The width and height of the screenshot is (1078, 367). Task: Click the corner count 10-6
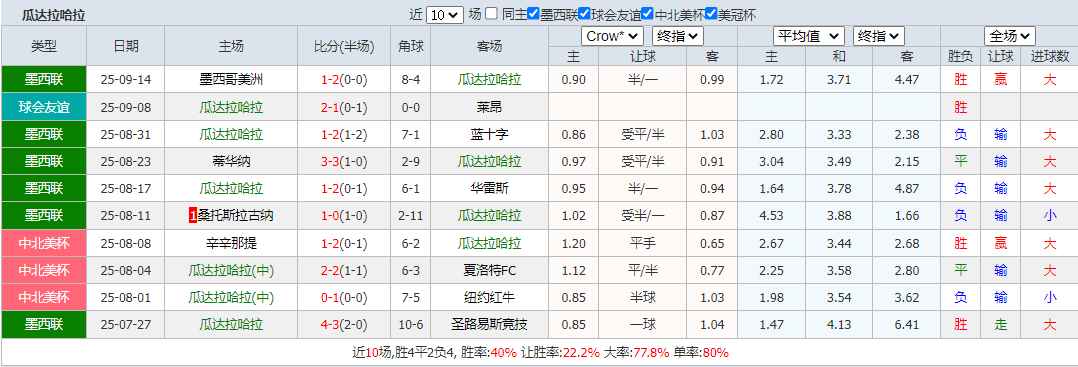pos(410,324)
